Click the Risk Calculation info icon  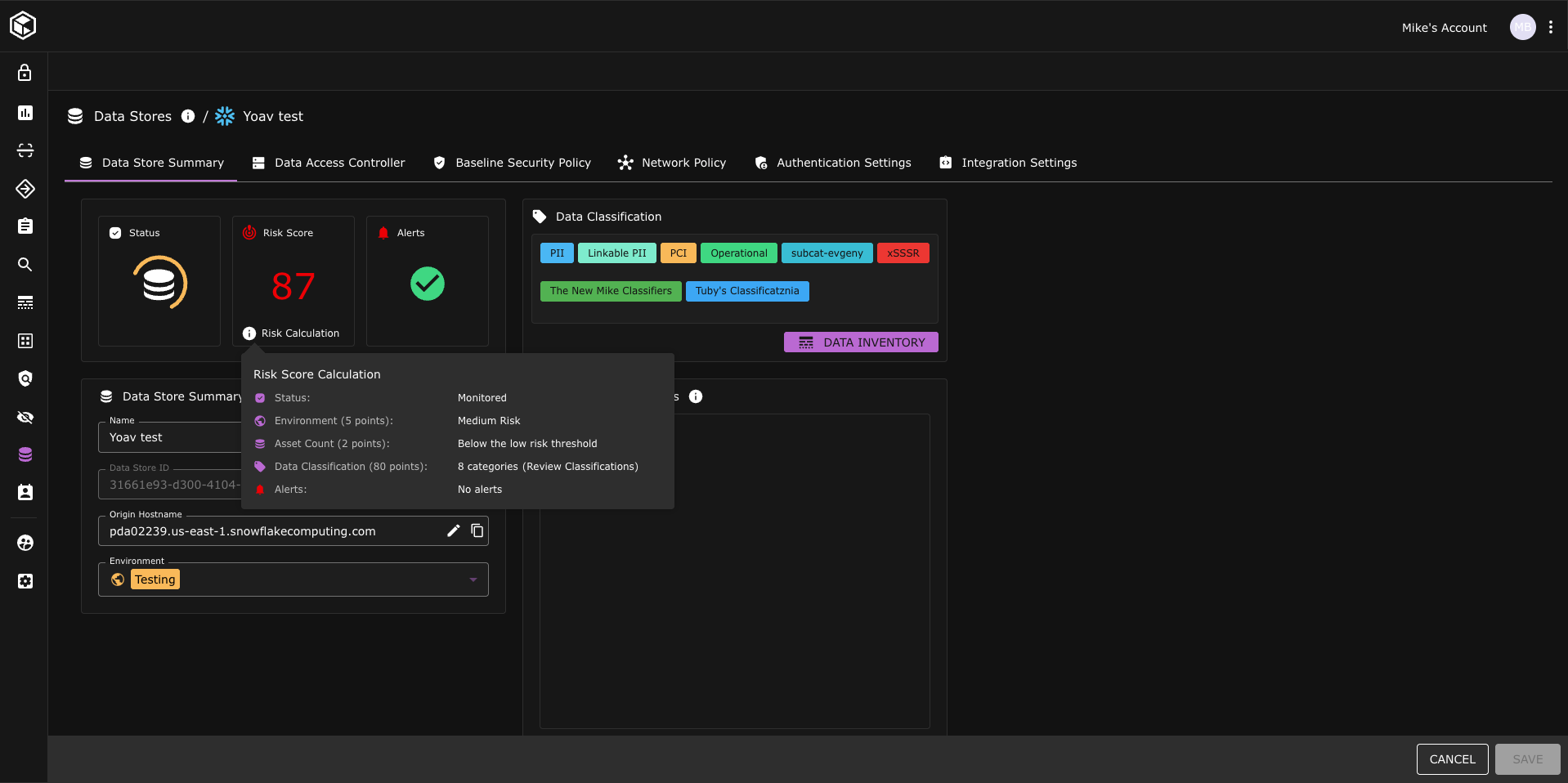coord(249,333)
